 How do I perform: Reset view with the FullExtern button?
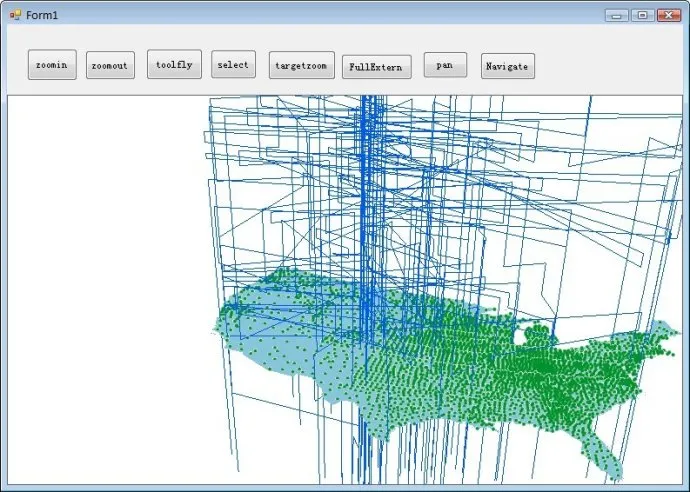[x=377, y=67]
